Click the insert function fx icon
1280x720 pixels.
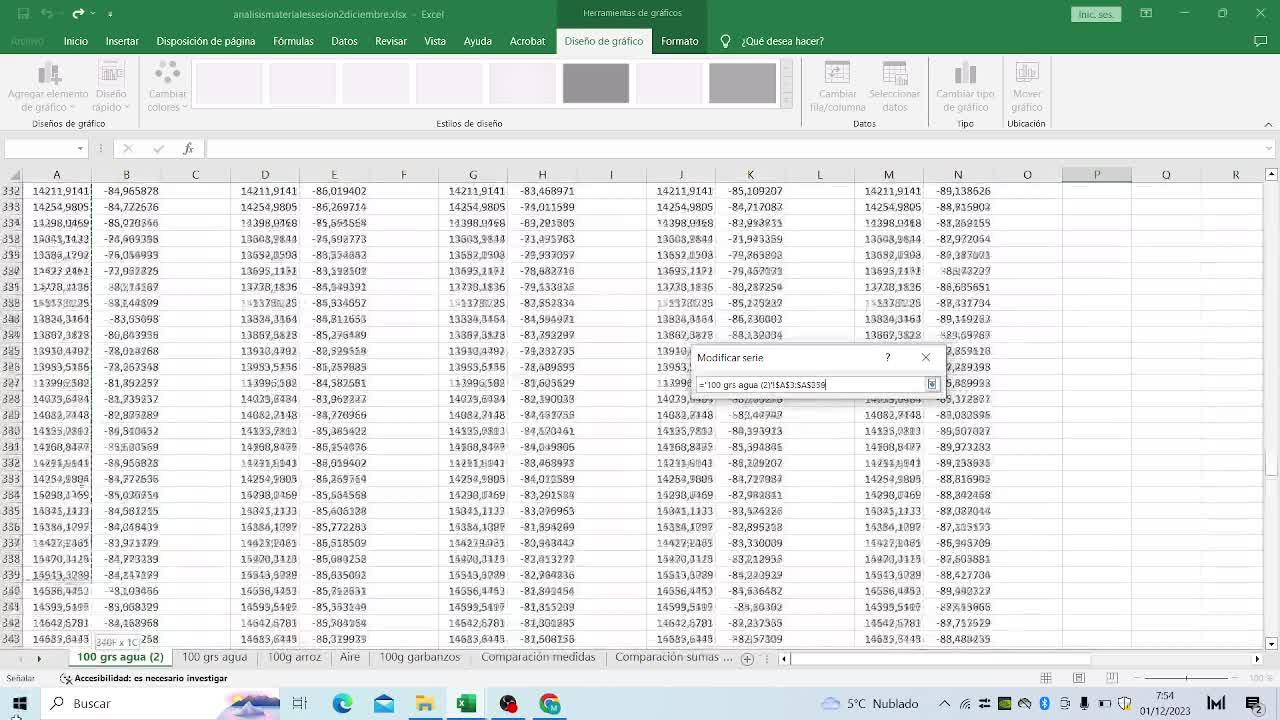(x=188, y=149)
